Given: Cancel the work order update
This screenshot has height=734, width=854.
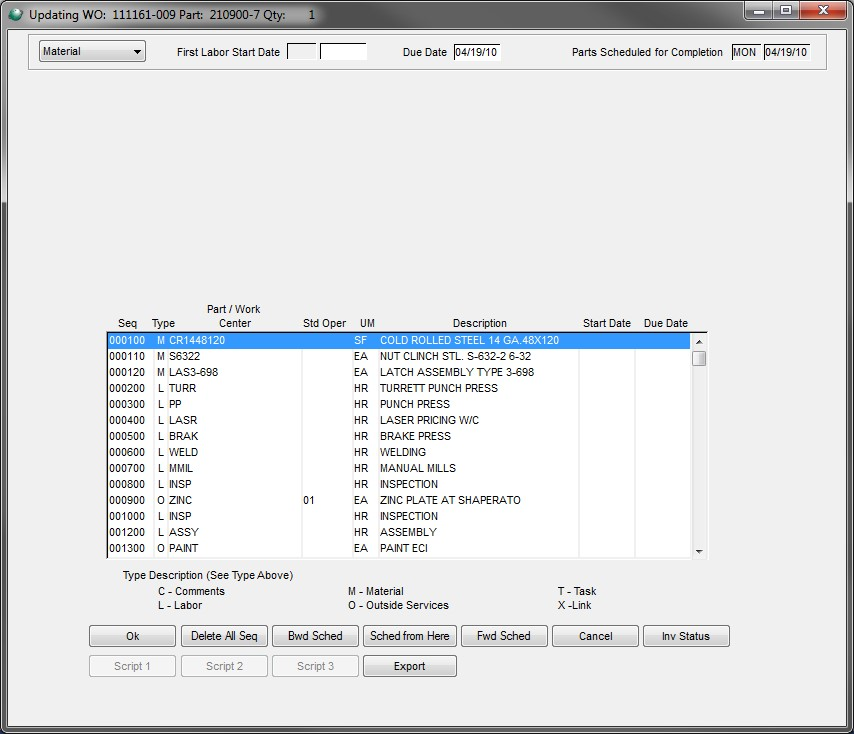Looking at the screenshot, I should click(595, 636).
